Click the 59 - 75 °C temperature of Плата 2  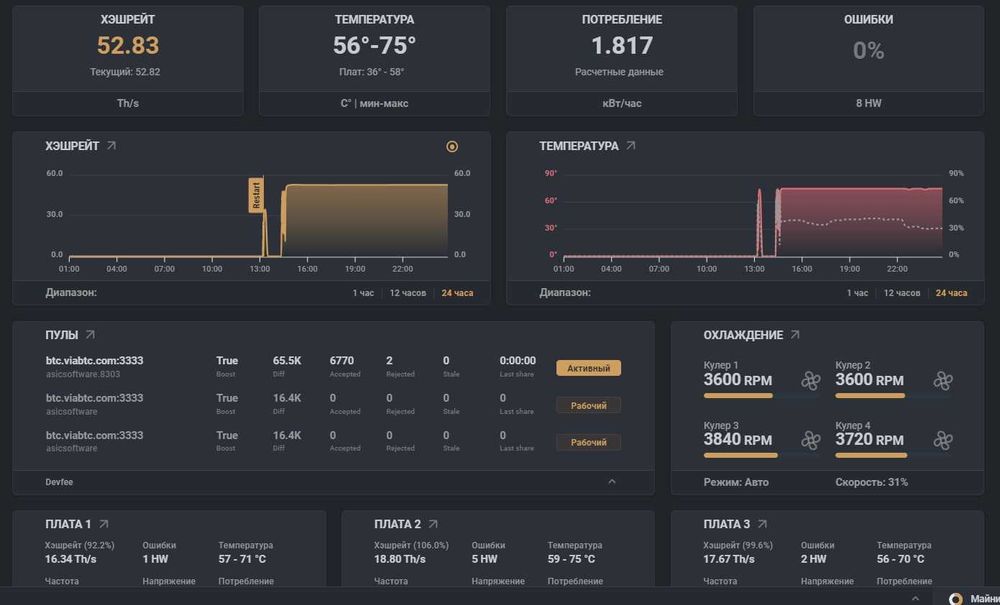click(571, 559)
